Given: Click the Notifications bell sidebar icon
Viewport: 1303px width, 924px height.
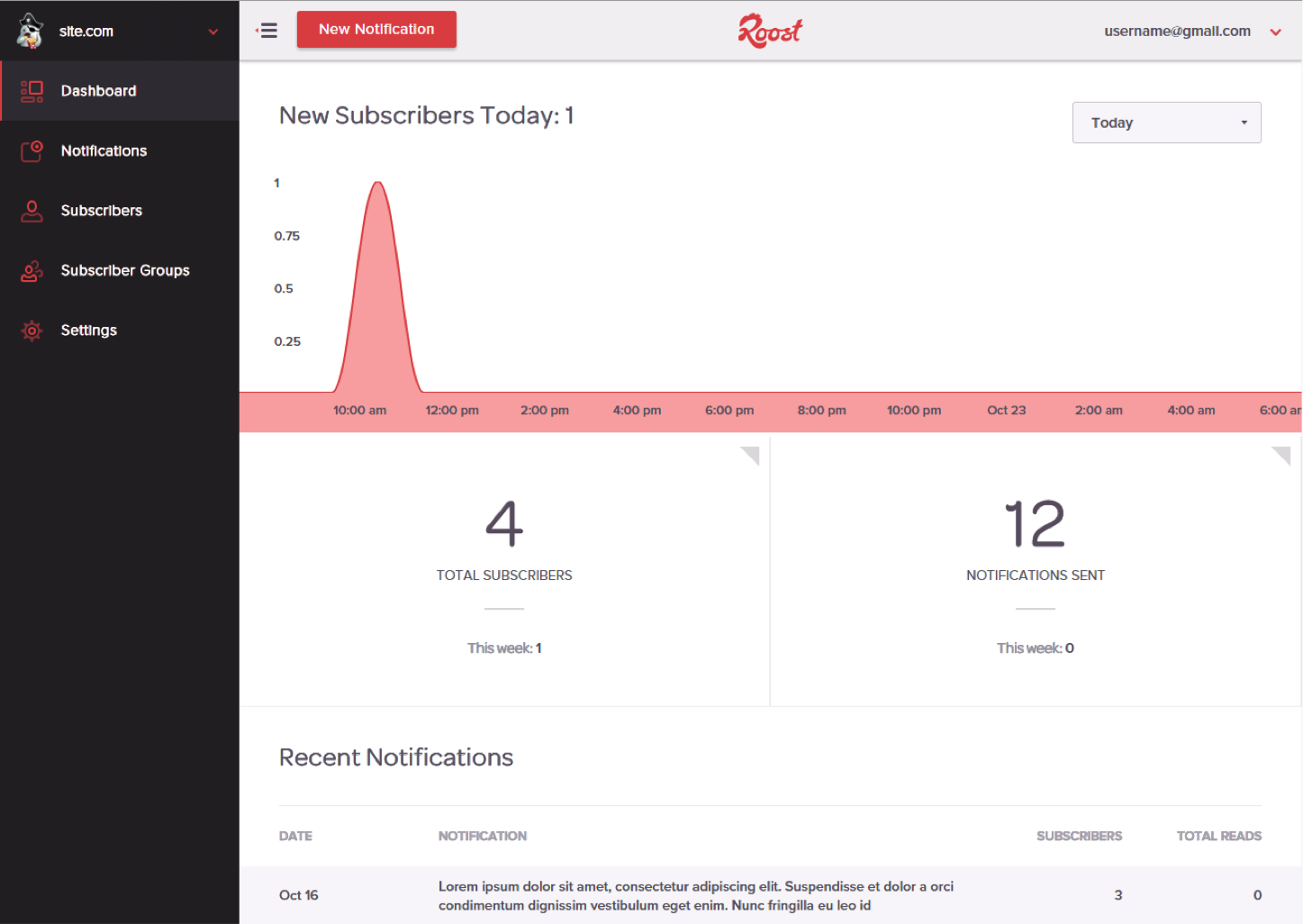Looking at the screenshot, I should (x=32, y=150).
